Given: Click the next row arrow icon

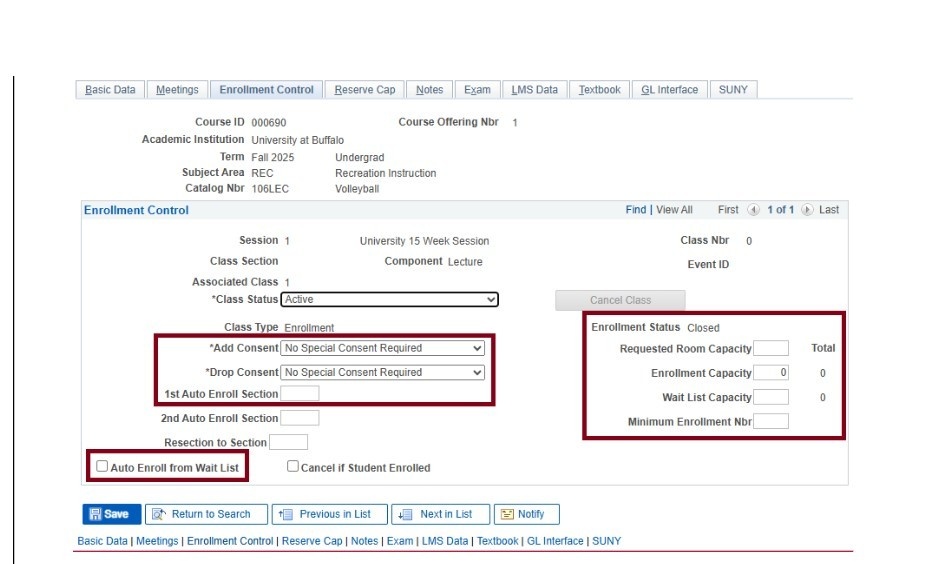Looking at the screenshot, I should pos(807,210).
